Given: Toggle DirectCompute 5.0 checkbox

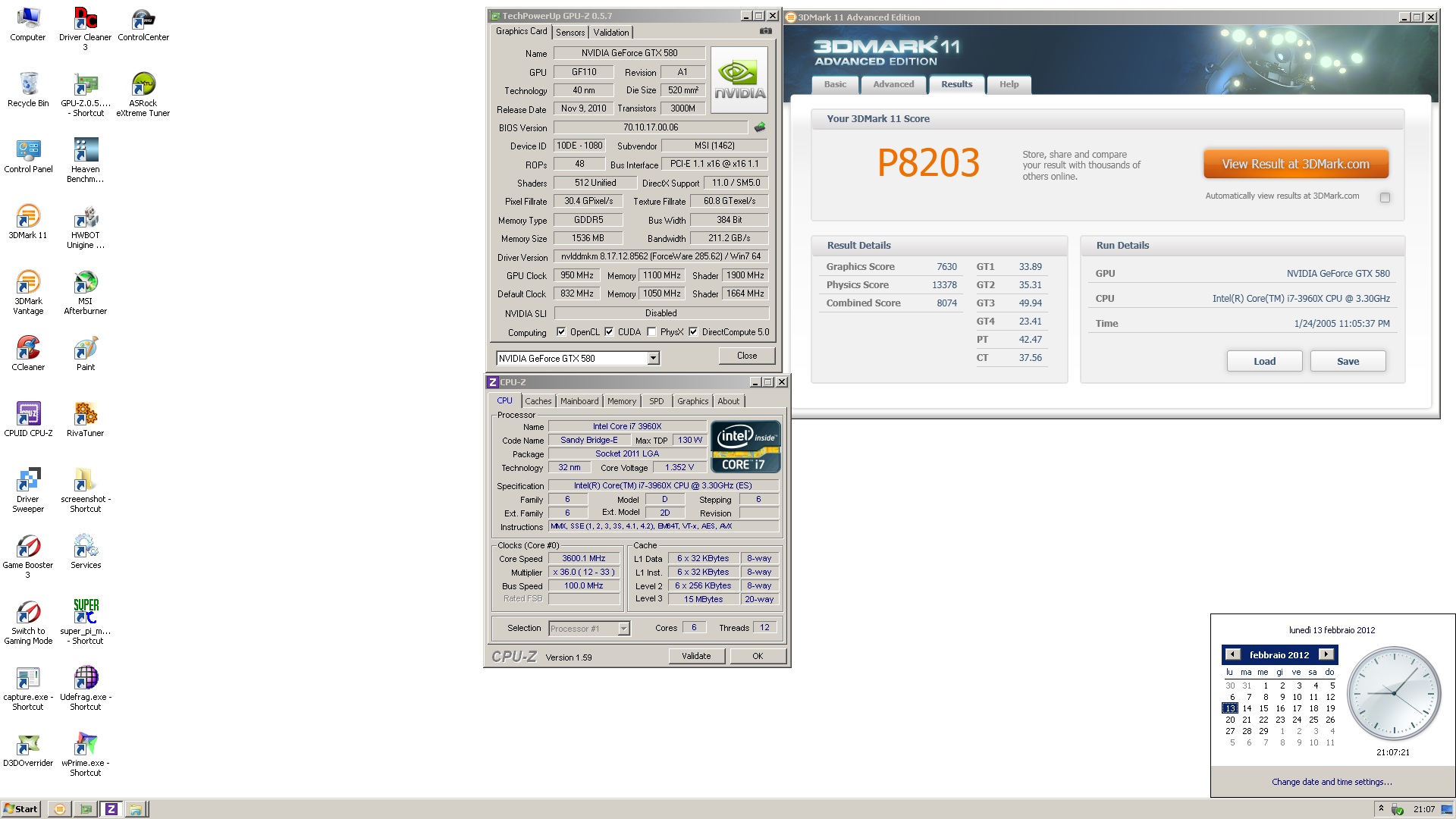Looking at the screenshot, I should point(693,331).
